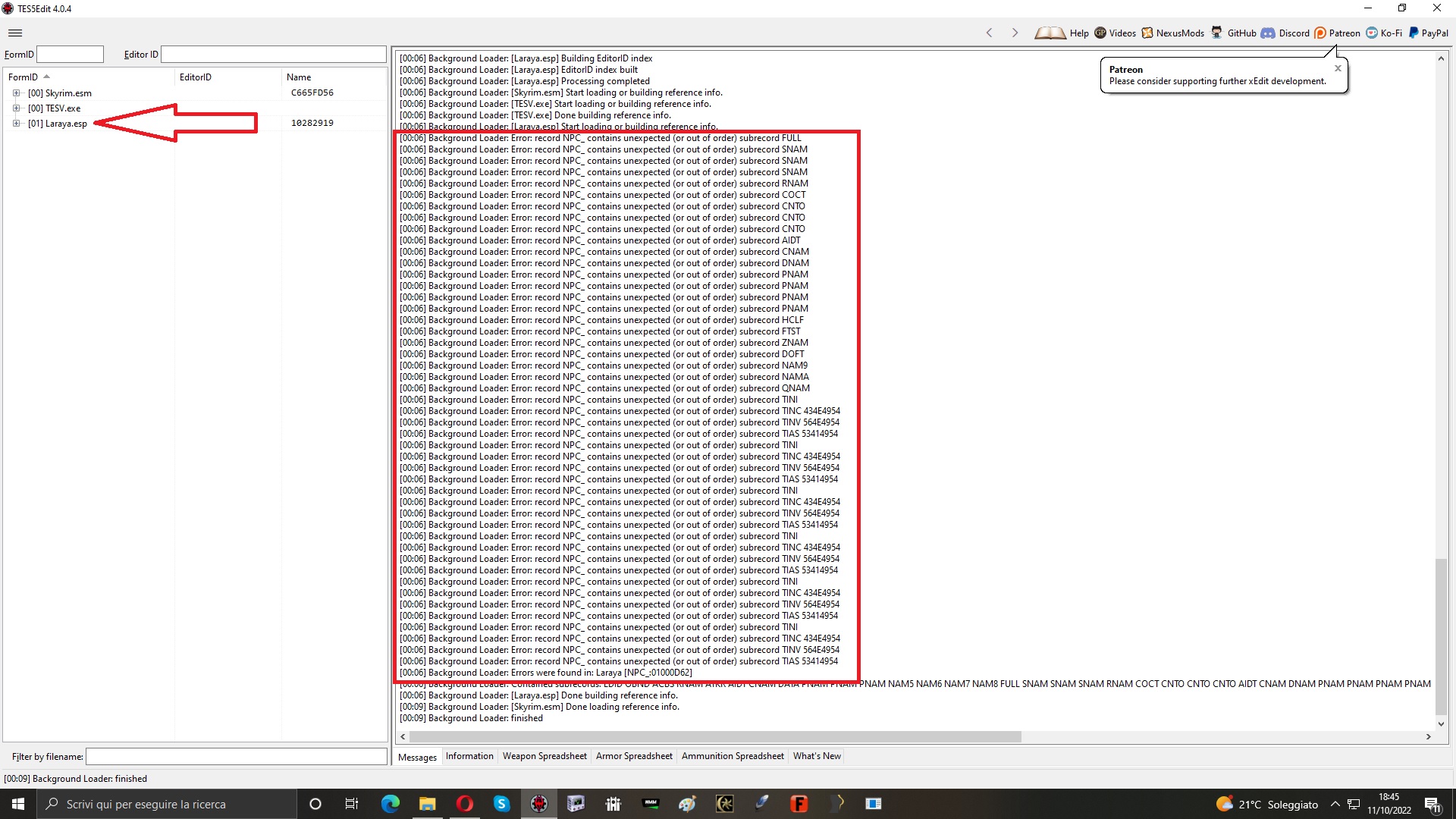Click the forward navigation arrow
The width and height of the screenshot is (1456, 819).
pyautogui.click(x=1015, y=33)
